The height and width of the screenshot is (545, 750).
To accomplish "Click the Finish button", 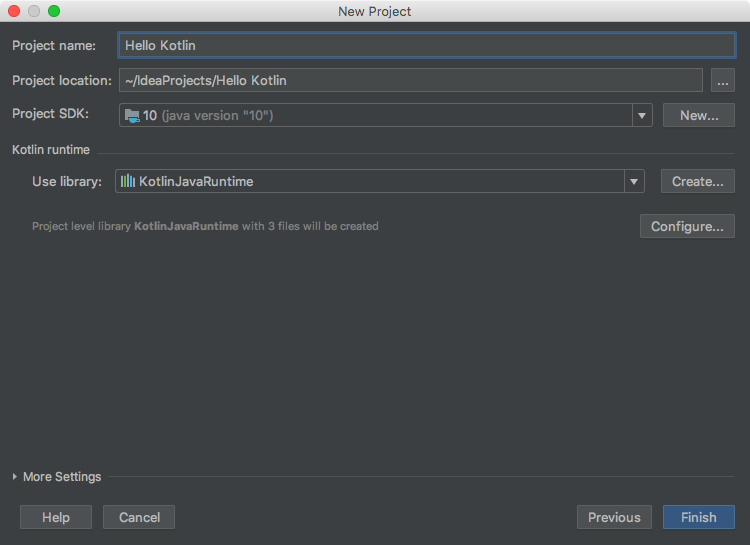I will tap(698, 517).
